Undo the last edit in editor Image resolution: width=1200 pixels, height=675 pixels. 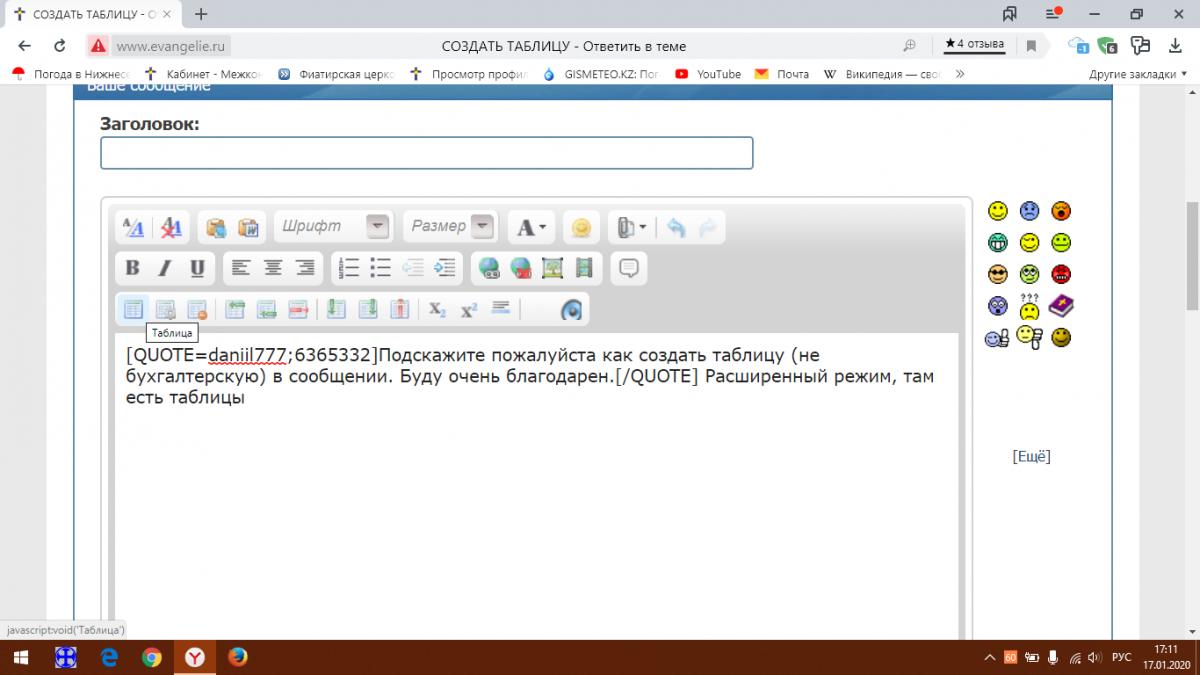point(676,228)
